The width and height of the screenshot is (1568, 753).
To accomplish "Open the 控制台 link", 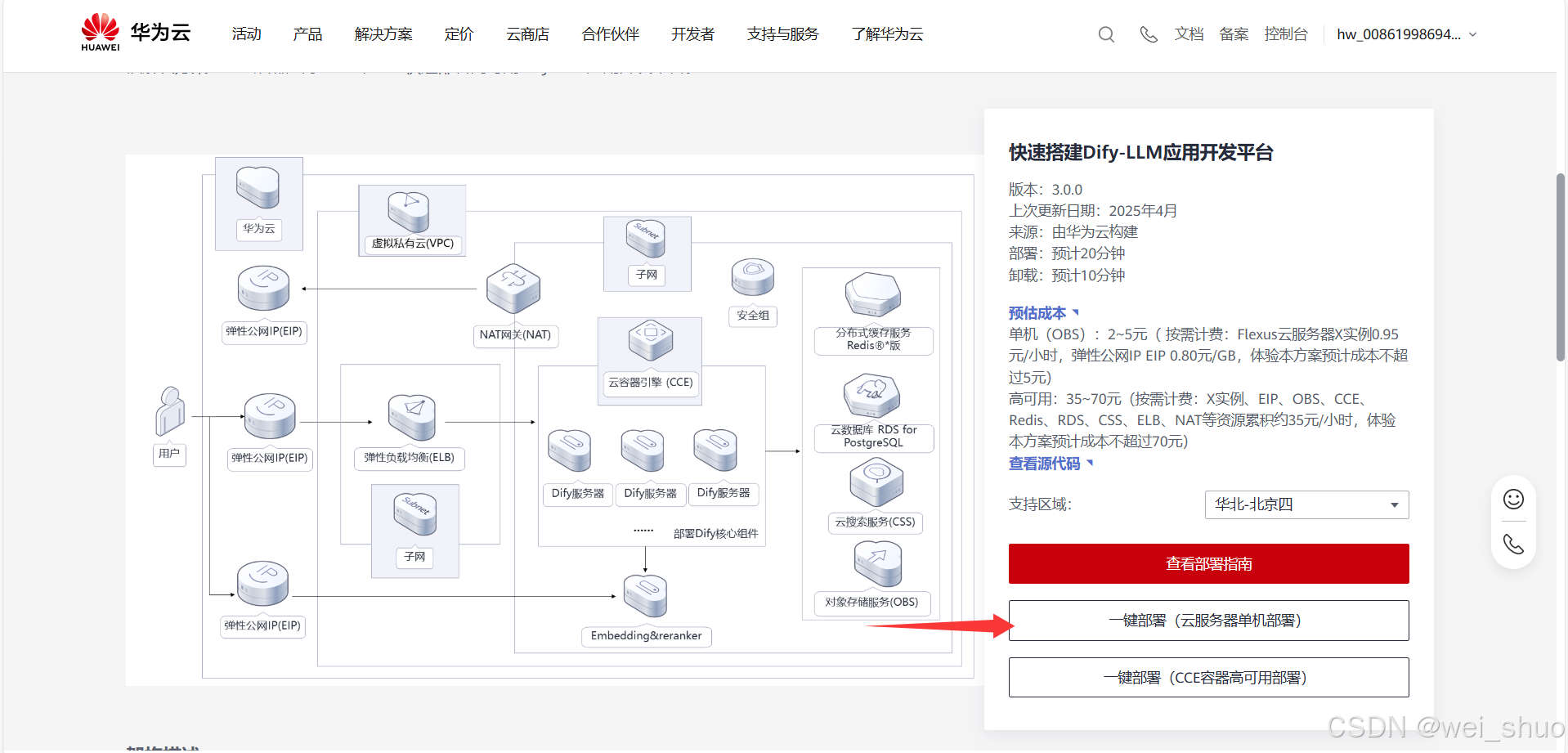I will [x=1286, y=34].
